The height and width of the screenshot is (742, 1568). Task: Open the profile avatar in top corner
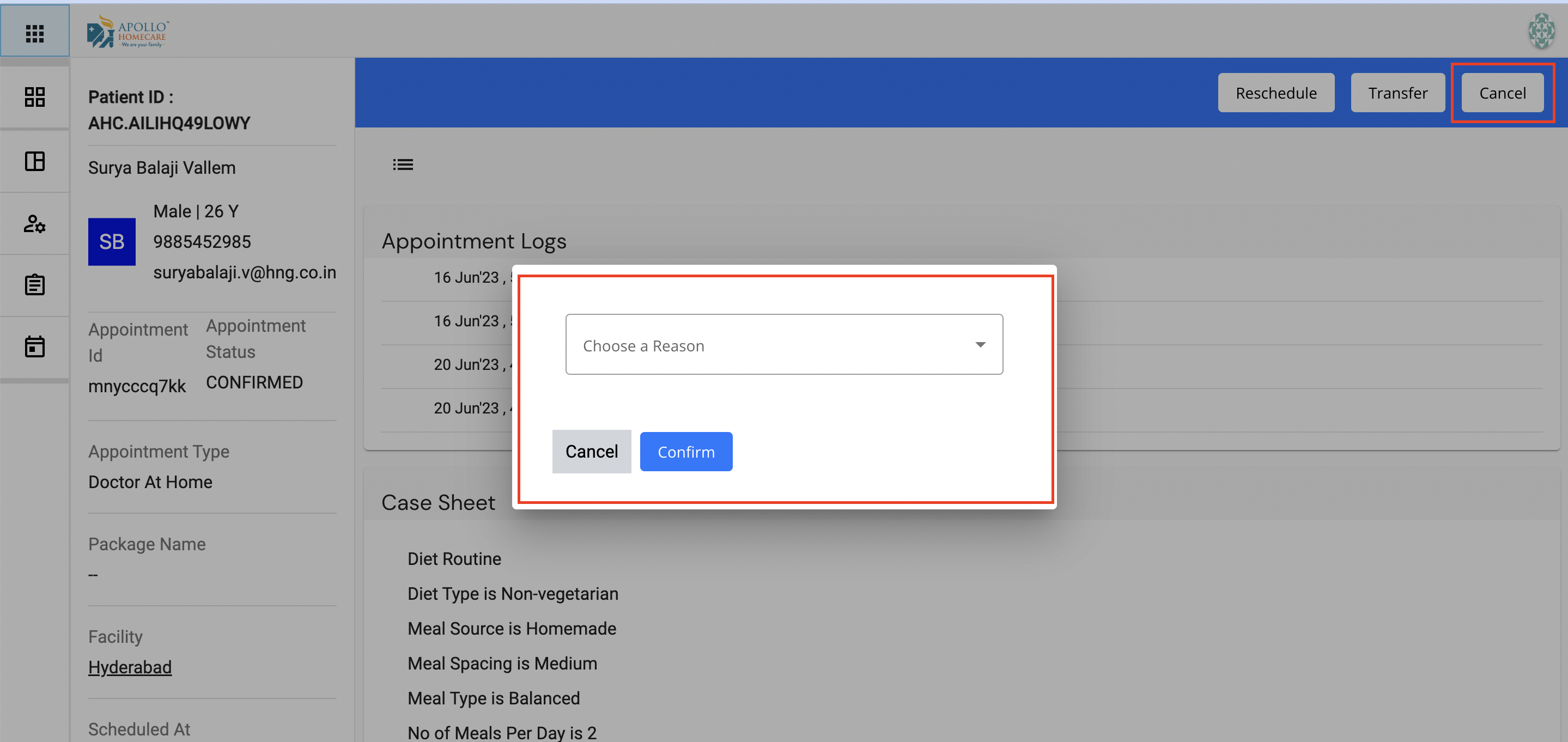point(1541,31)
